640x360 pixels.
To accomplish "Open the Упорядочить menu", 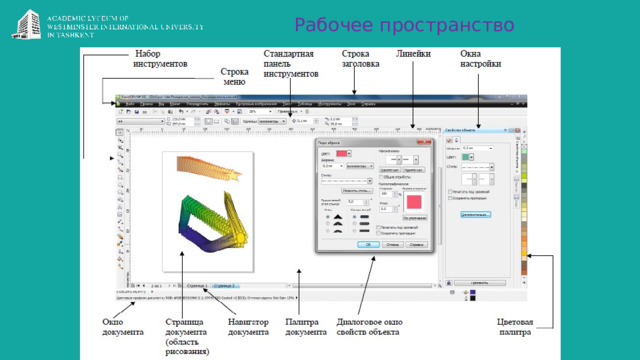I will (x=197, y=104).
